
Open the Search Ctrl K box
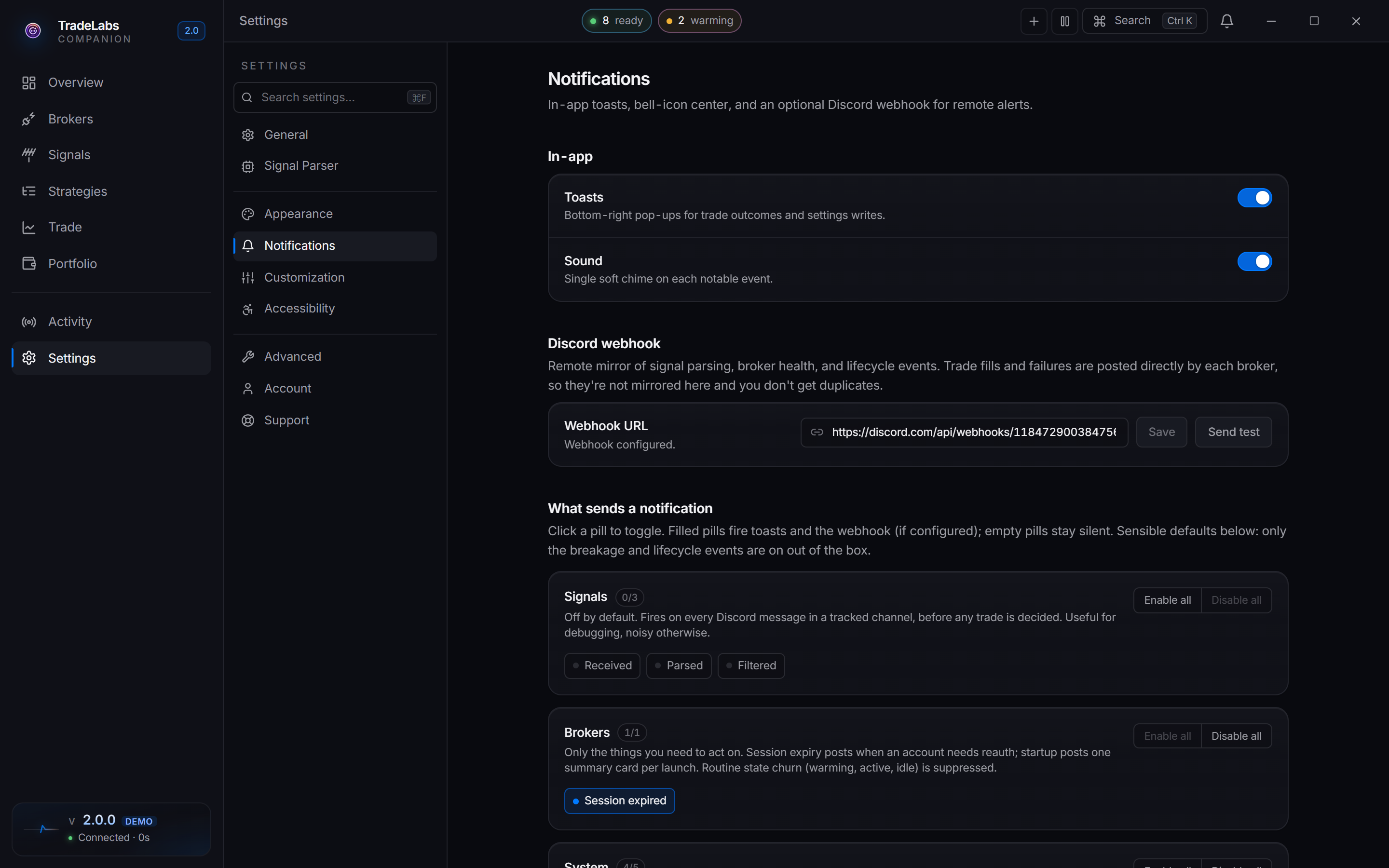click(x=1144, y=21)
